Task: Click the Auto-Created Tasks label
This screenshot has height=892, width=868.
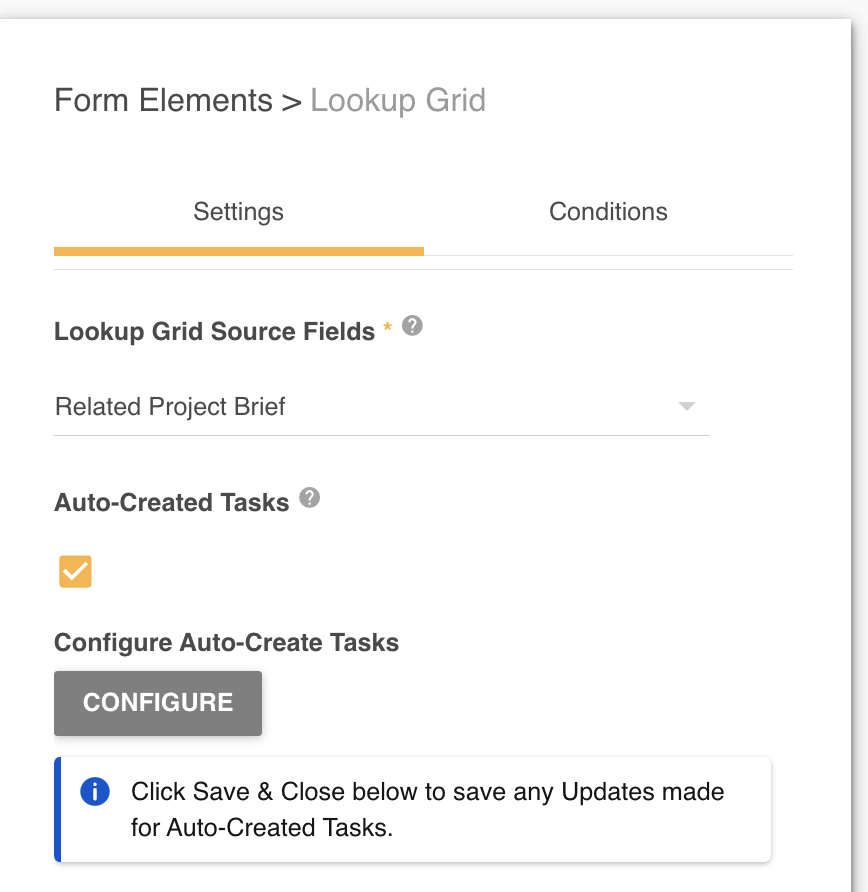Action: [171, 503]
